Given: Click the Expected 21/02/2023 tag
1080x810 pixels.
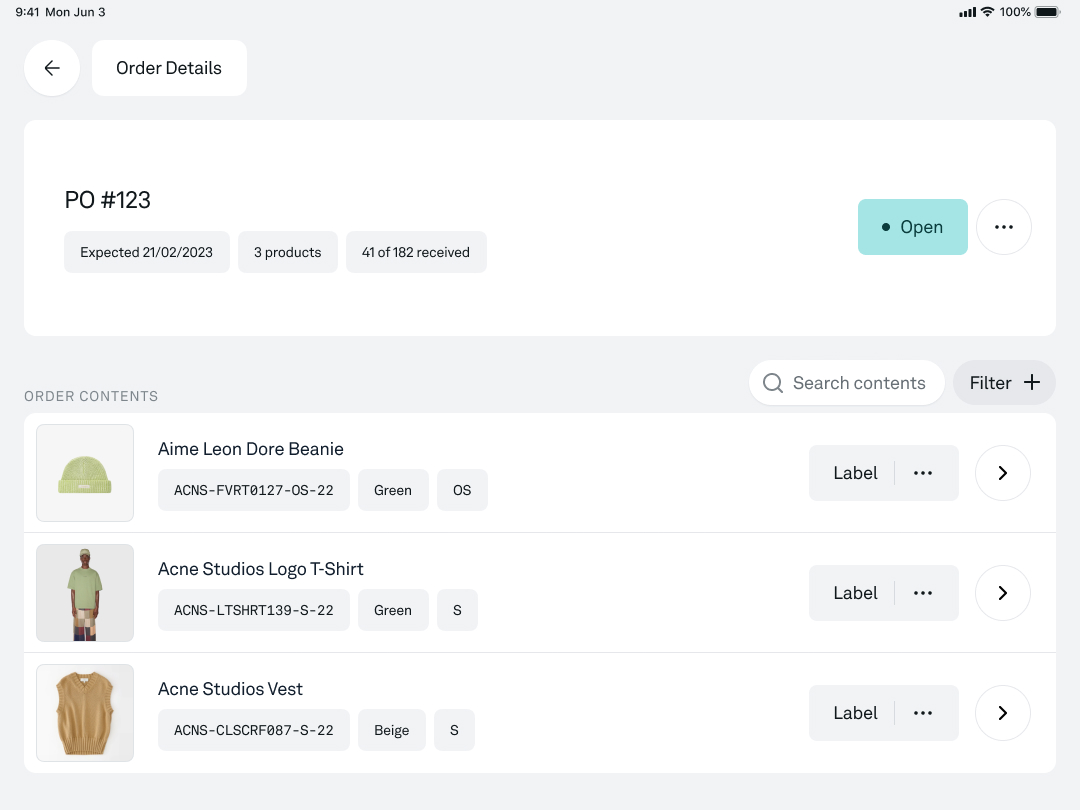Looking at the screenshot, I should pyautogui.click(x=147, y=252).
